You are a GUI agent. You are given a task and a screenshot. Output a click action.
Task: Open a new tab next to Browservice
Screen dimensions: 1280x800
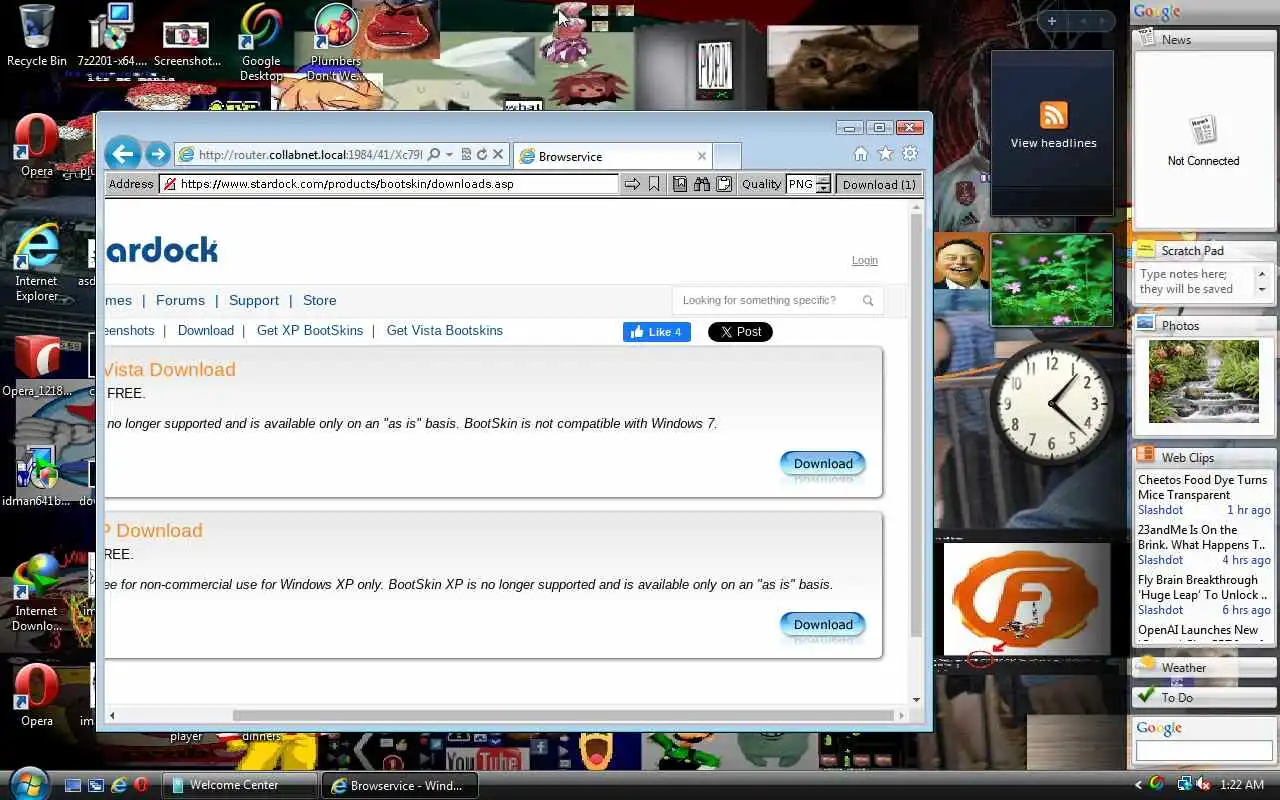tap(727, 156)
